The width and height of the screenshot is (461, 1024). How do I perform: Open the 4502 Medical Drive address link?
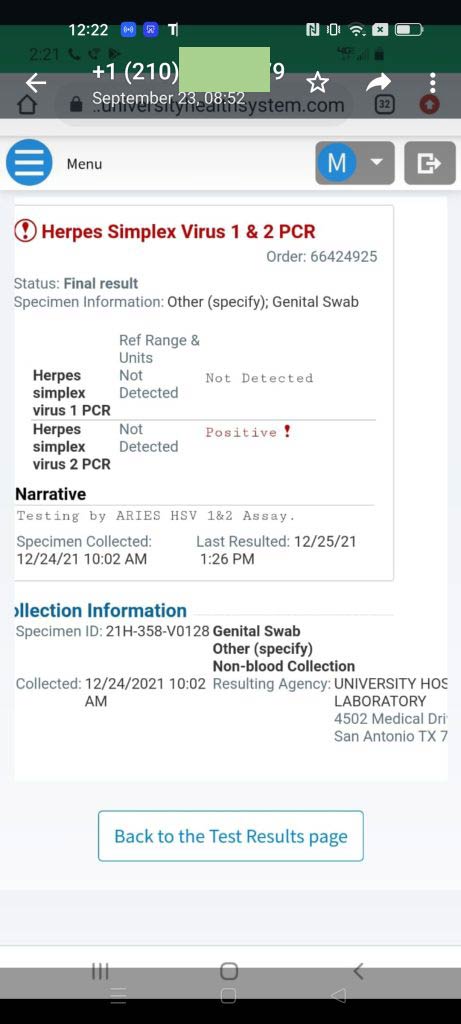[390, 718]
